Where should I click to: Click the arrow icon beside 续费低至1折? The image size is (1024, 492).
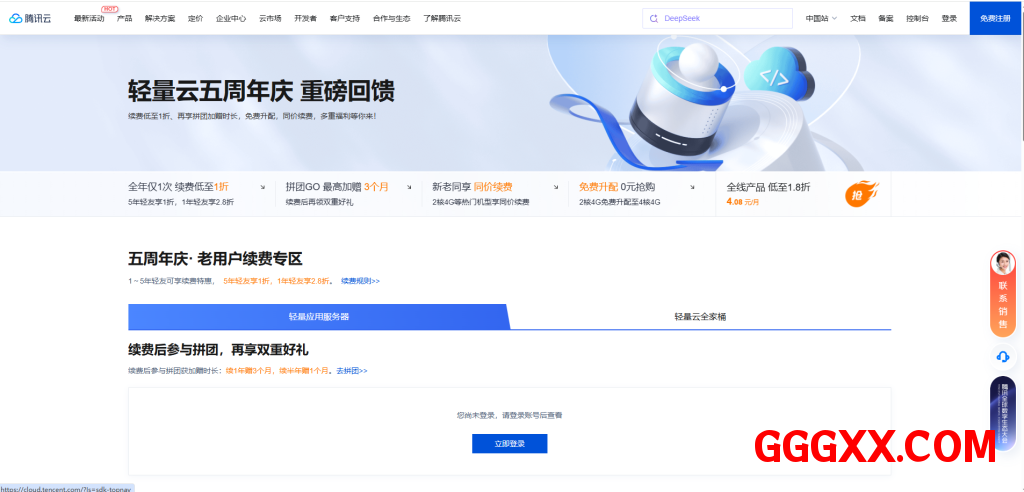[x=262, y=187]
